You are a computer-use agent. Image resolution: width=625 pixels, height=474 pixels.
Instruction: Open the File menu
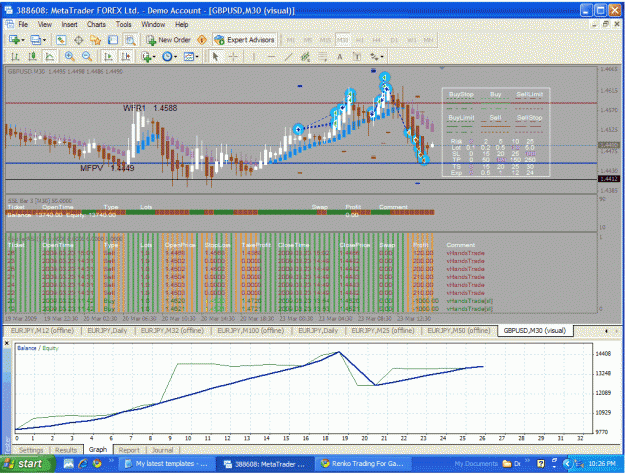pyautogui.click(x=23, y=24)
